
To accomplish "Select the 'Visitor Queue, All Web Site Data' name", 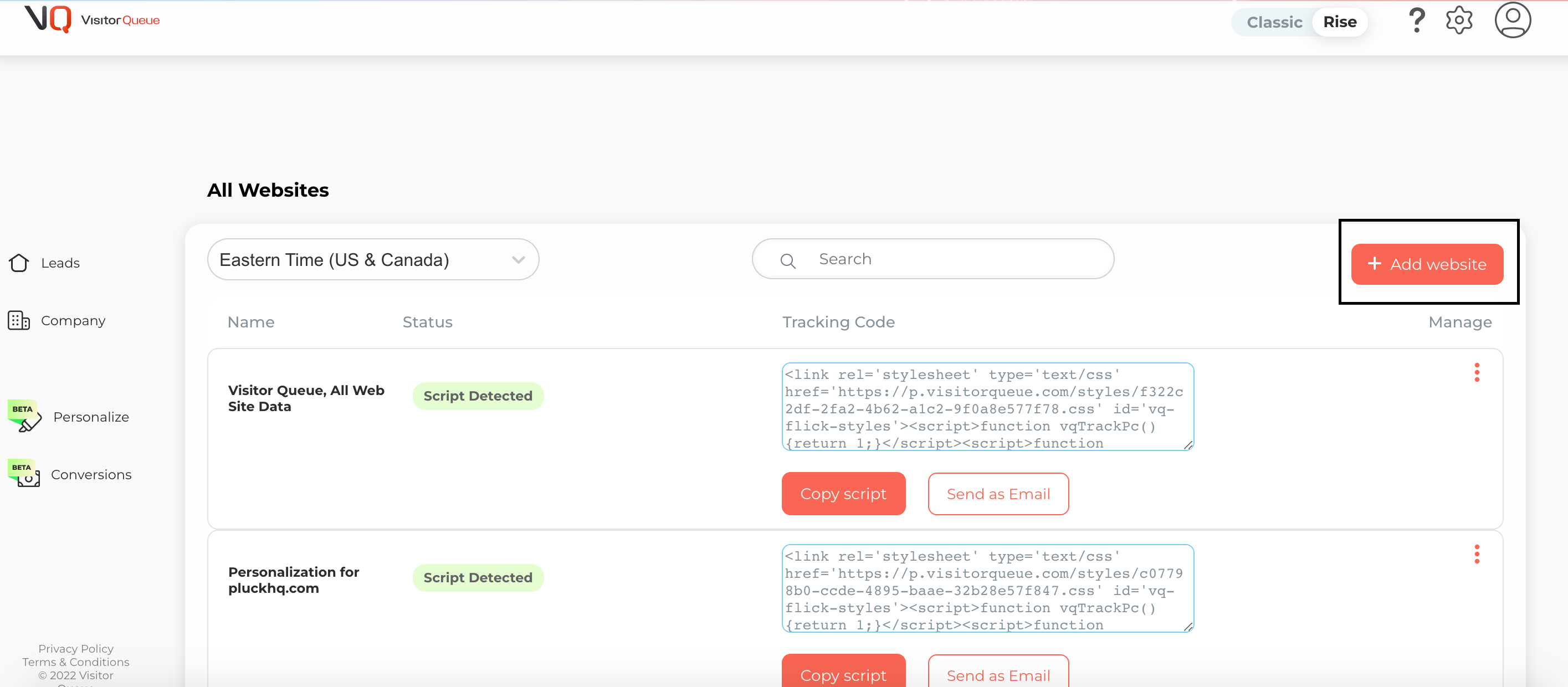I will (306, 398).
